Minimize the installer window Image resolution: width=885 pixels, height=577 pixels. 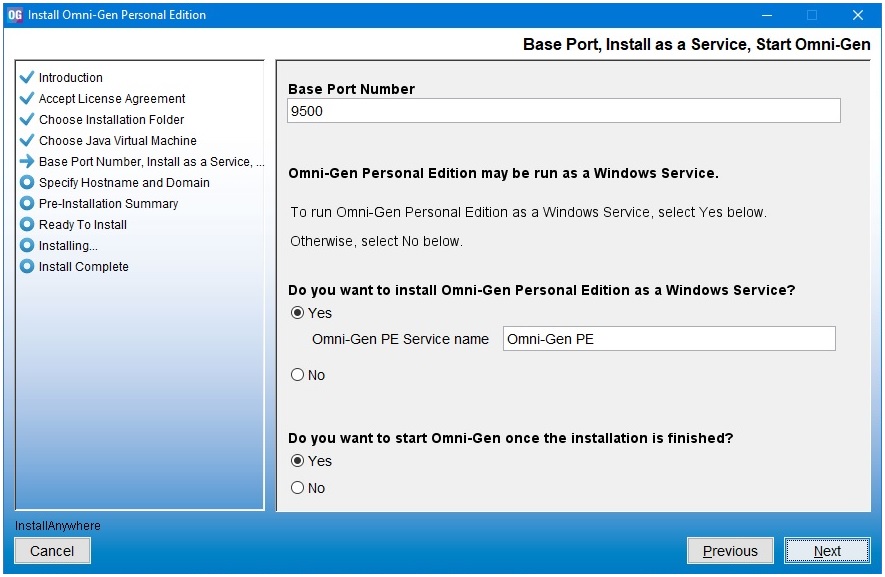pyautogui.click(x=766, y=15)
